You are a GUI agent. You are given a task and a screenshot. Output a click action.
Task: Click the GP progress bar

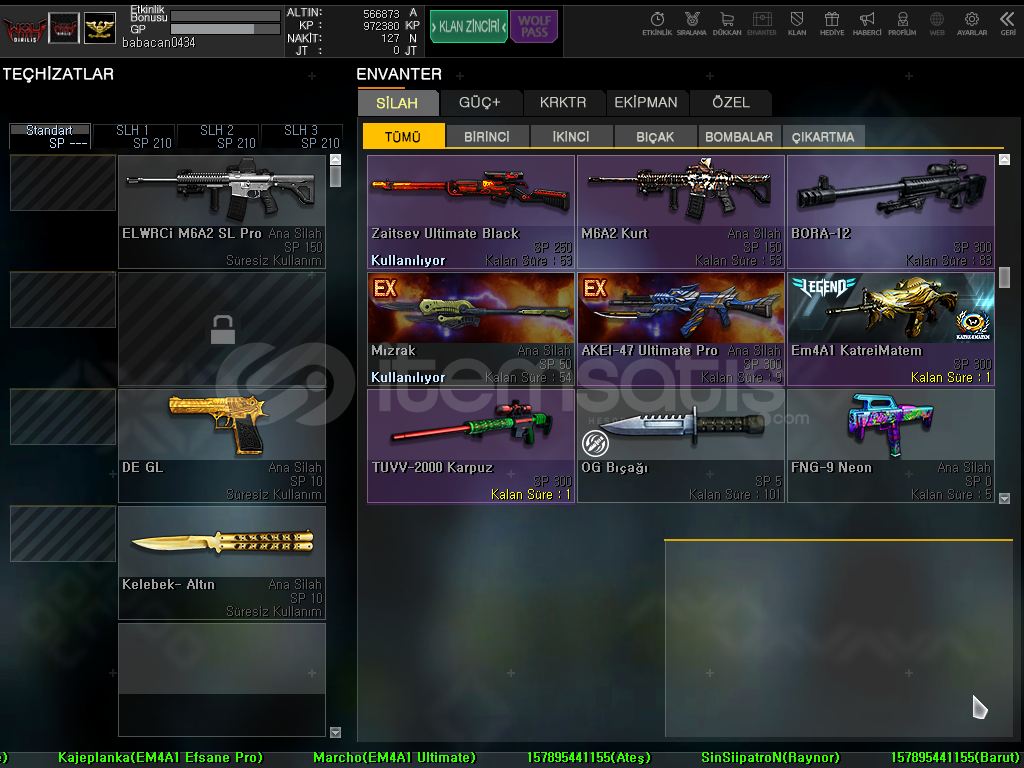click(x=225, y=29)
